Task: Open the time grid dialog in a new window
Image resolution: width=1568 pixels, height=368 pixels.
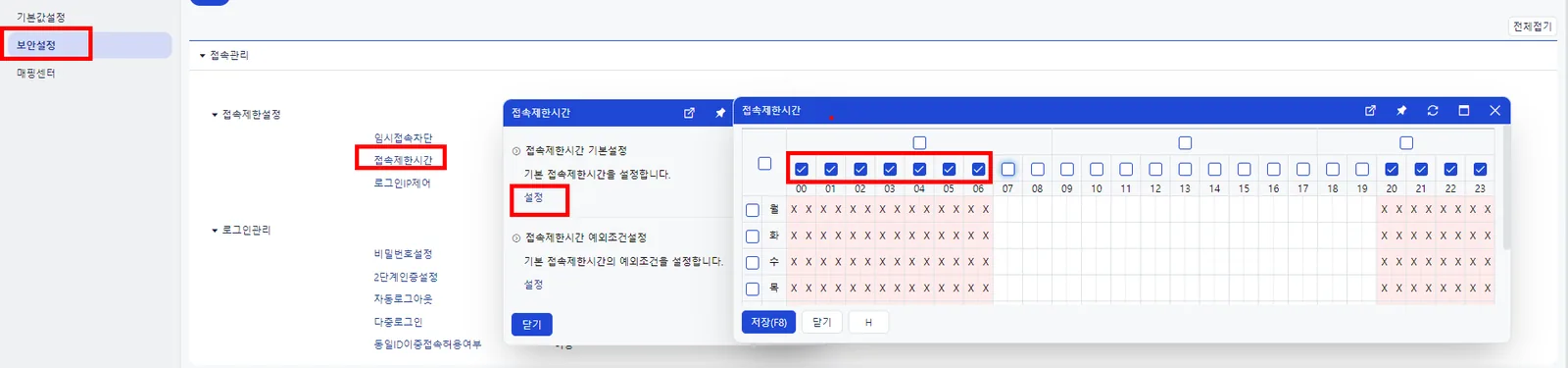Action: tap(1370, 111)
